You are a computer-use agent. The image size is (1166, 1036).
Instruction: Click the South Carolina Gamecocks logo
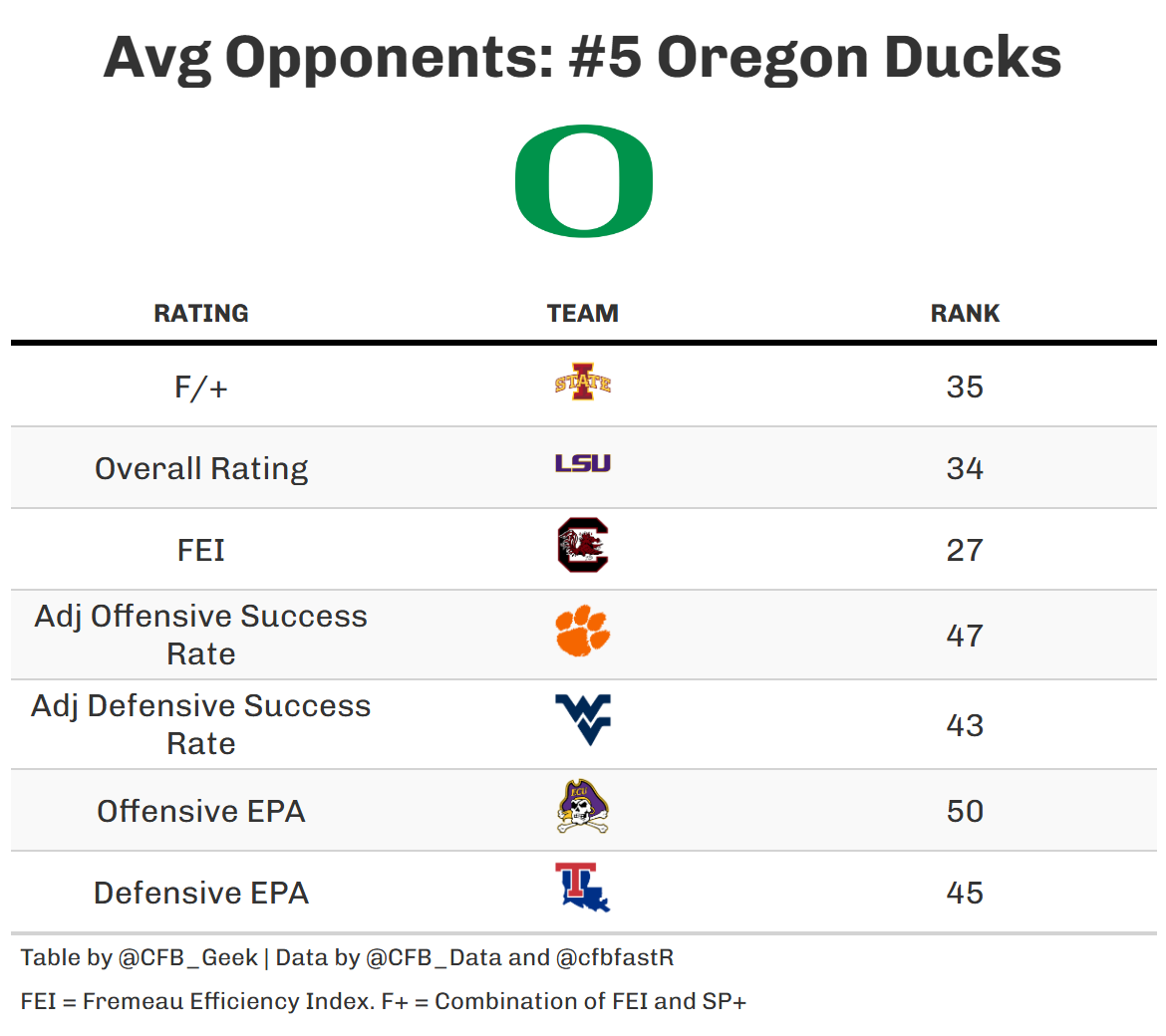(583, 546)
